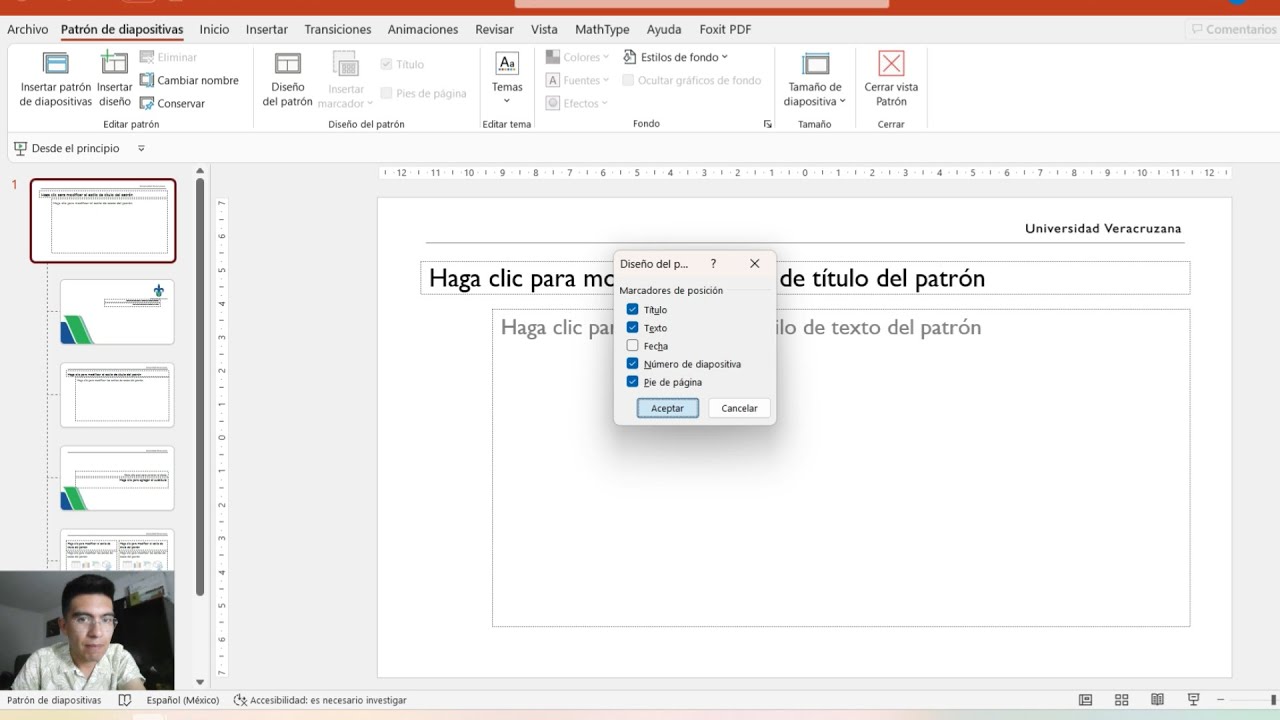Open Reading view icon in status bar
This screenshot has width=1280, height=720.
click(1157, 700)
